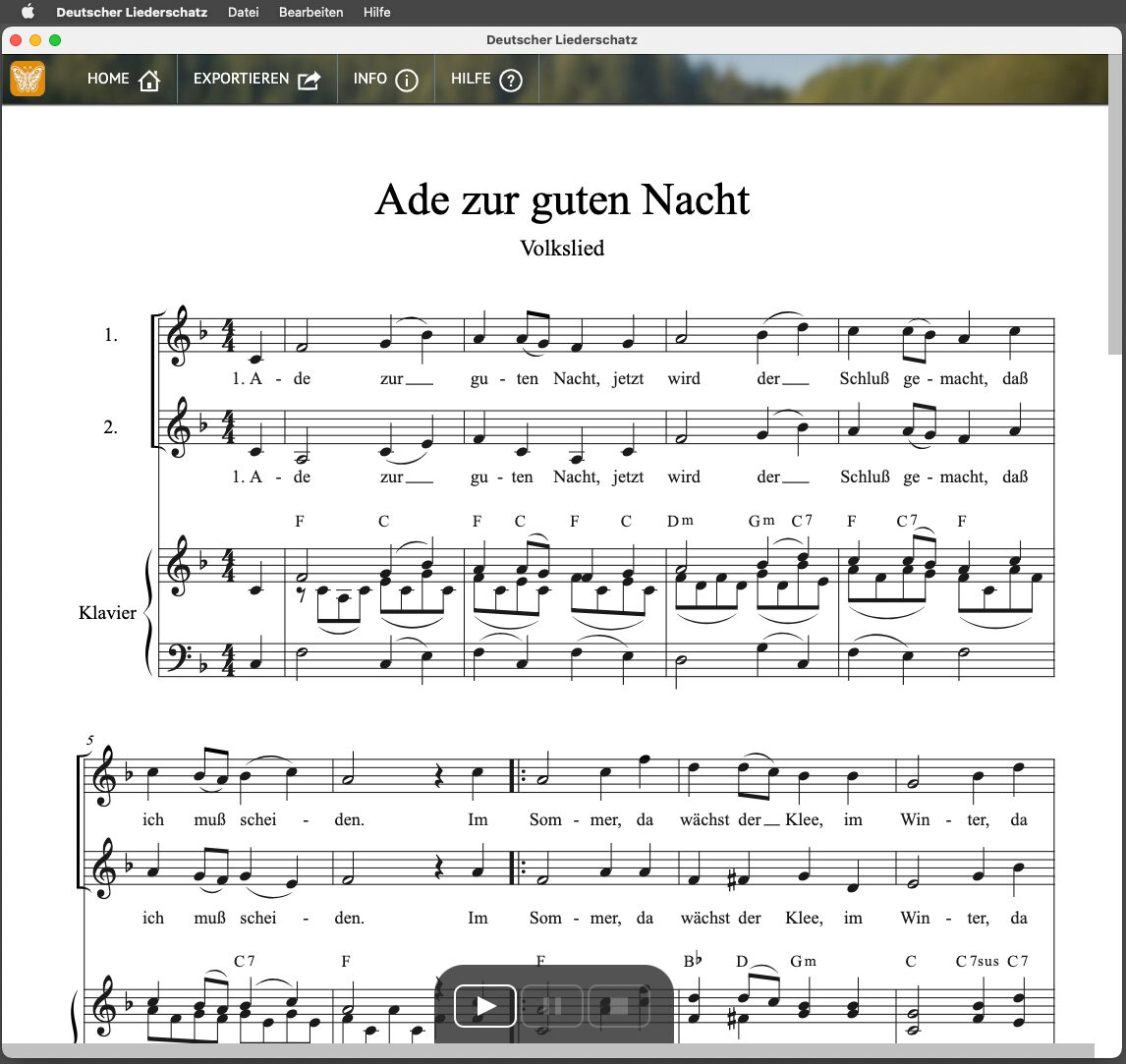The image size is (1126, 1064).
Task: Open the HILFE toolbar button
Action: click(x=486, y=79)
